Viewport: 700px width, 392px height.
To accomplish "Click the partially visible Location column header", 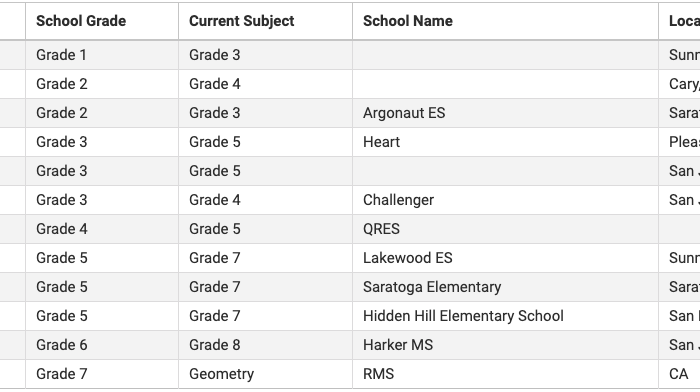I will click(x=679, y=21).
